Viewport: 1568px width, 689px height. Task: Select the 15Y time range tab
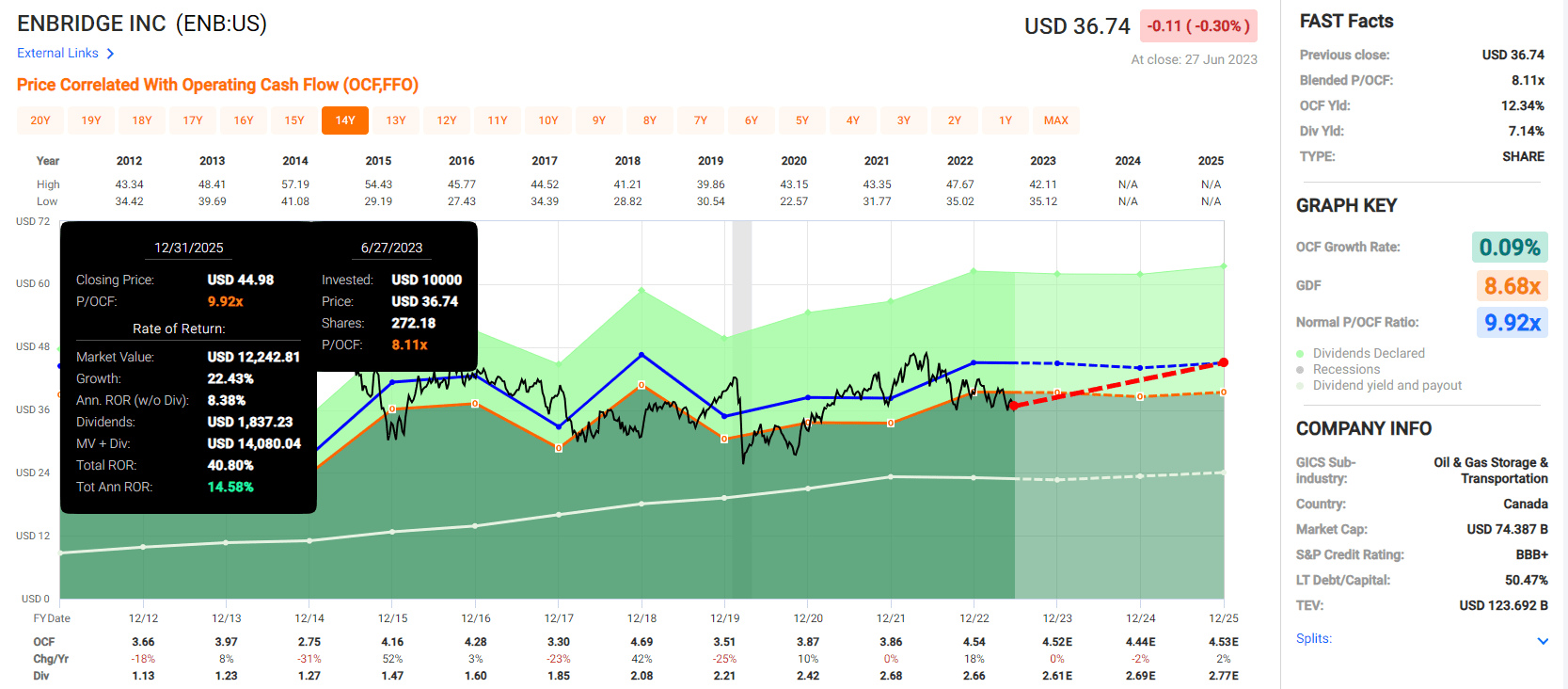pyautogui.click(x=294, y=120)
